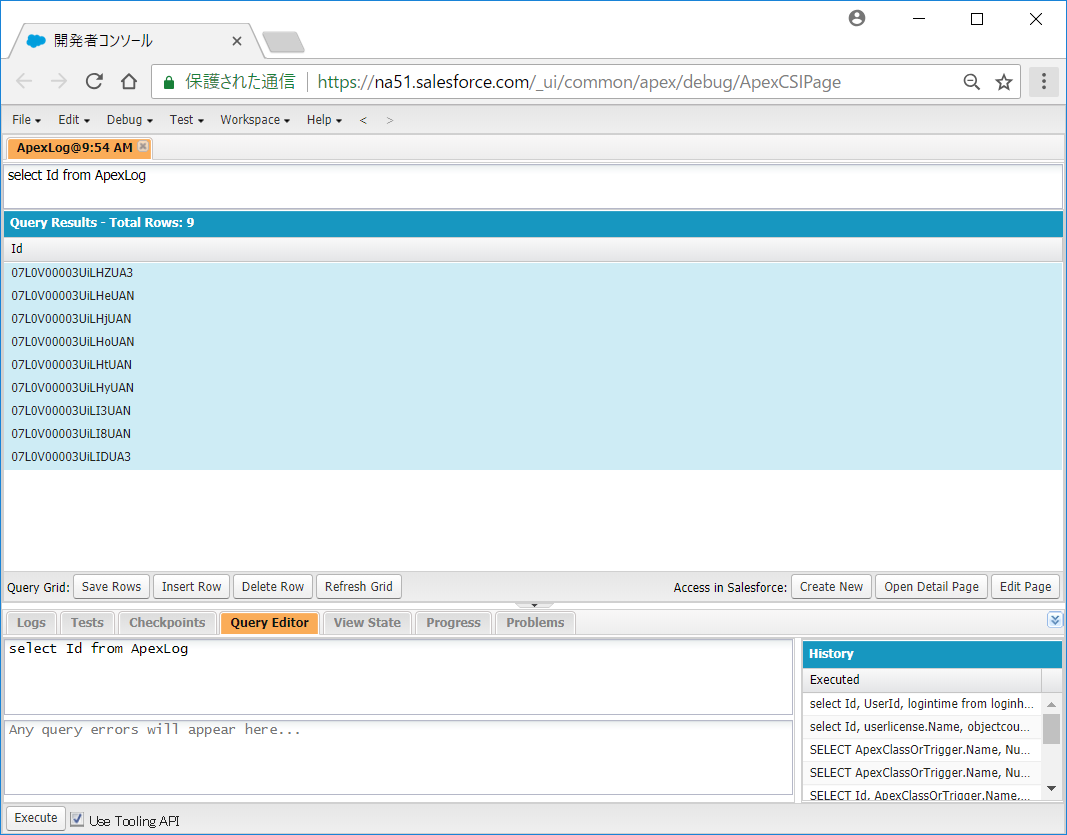Select row 07L0V00003UiLHyUAN
Screen dimensions: 1067x835
[x=533, y=388]
